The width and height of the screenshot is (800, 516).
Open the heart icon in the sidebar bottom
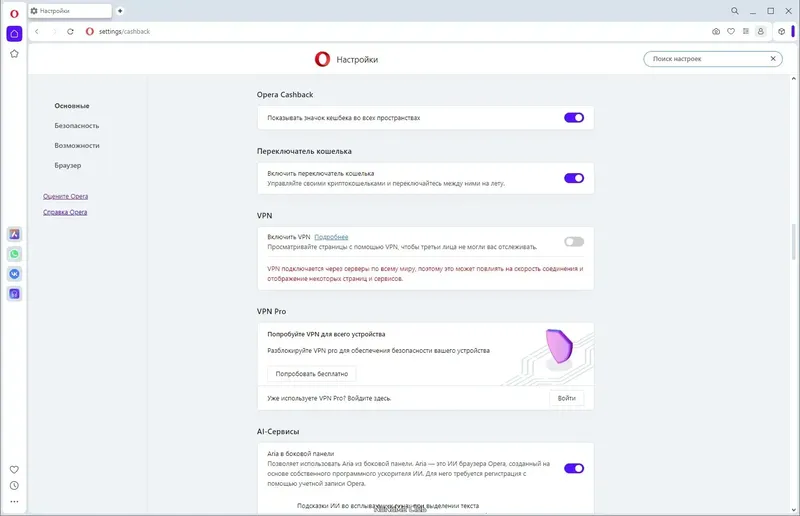click(14, 470)
